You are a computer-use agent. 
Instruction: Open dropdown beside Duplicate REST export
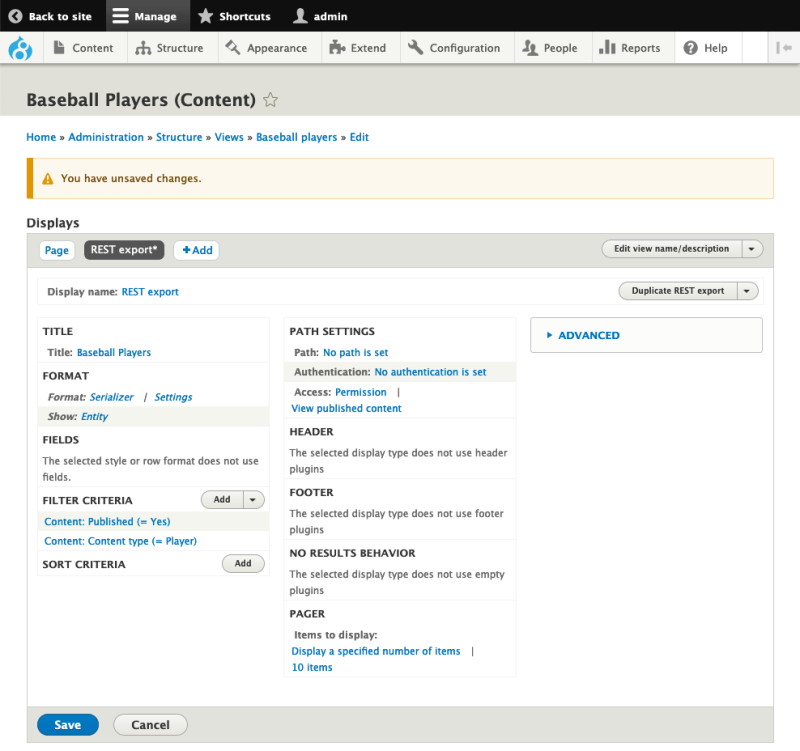coord(747,291)
